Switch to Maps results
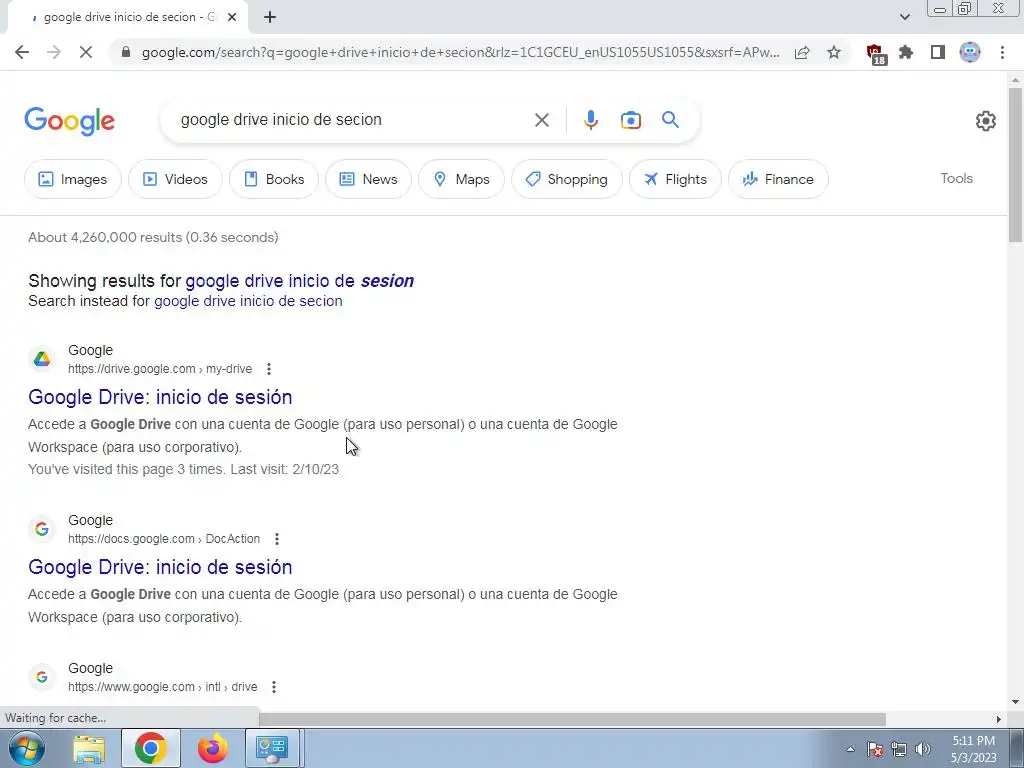 coord(461,179)
